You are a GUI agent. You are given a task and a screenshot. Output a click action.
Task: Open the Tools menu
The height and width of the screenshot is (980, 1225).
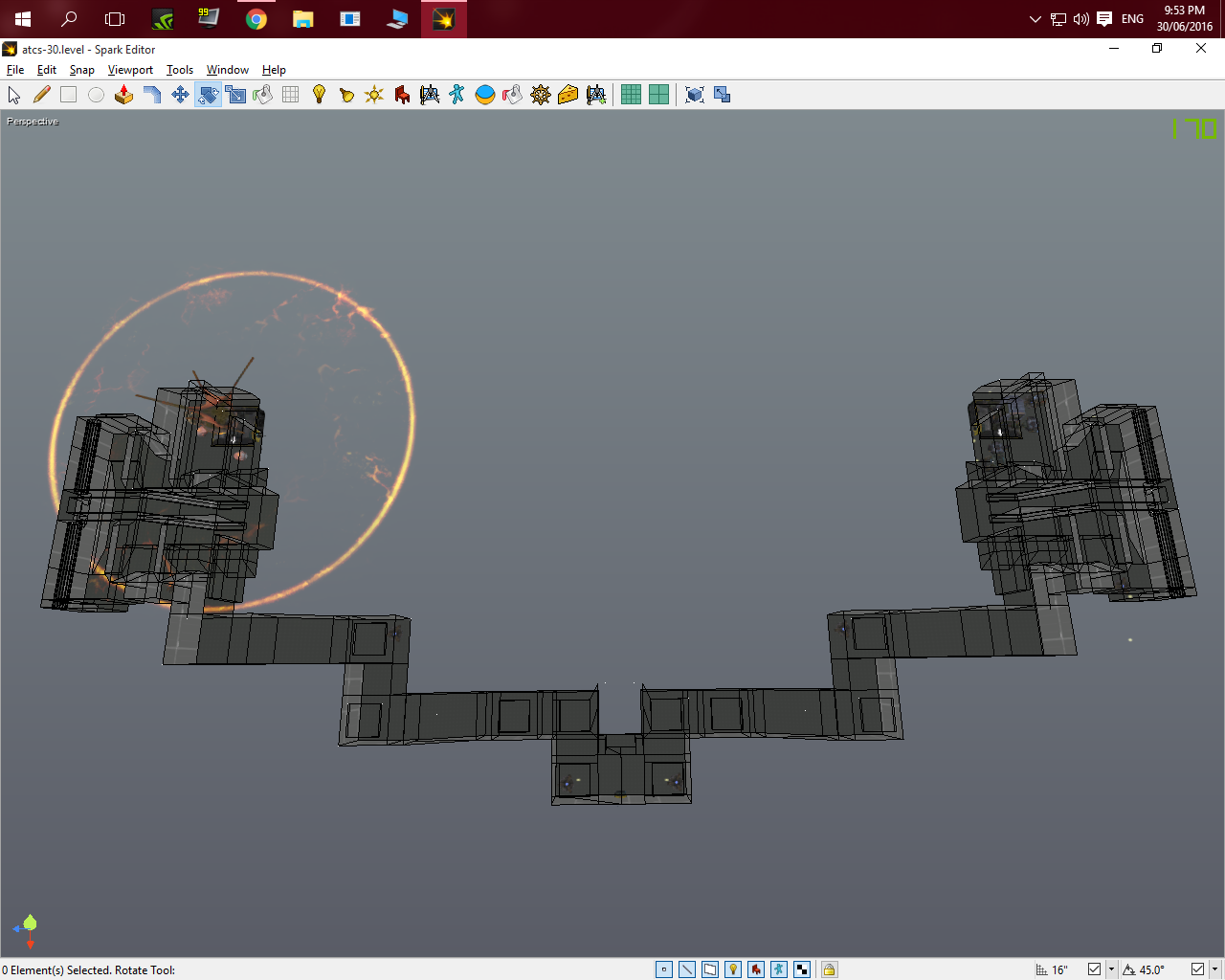coord(179,70)
